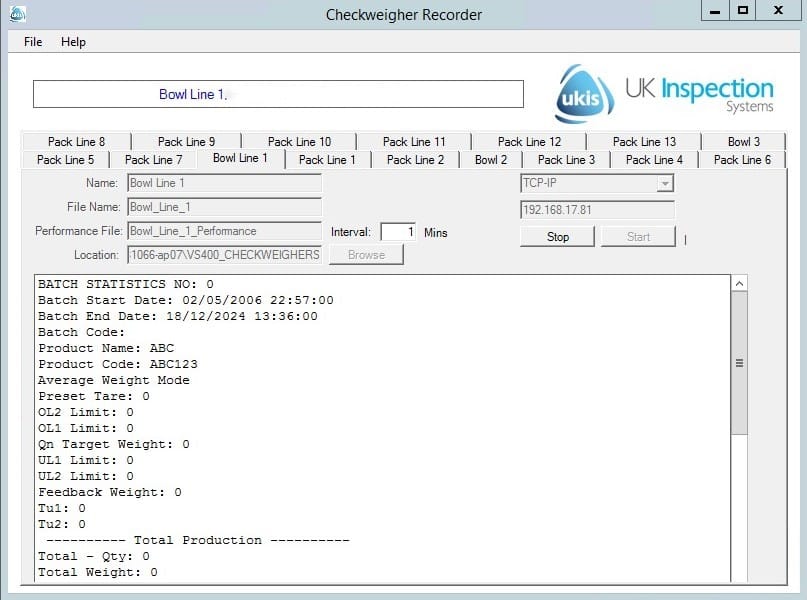Select the Pack Line 10 tab
The width and height of the screenshot is (807, 600).
(299, 142)
